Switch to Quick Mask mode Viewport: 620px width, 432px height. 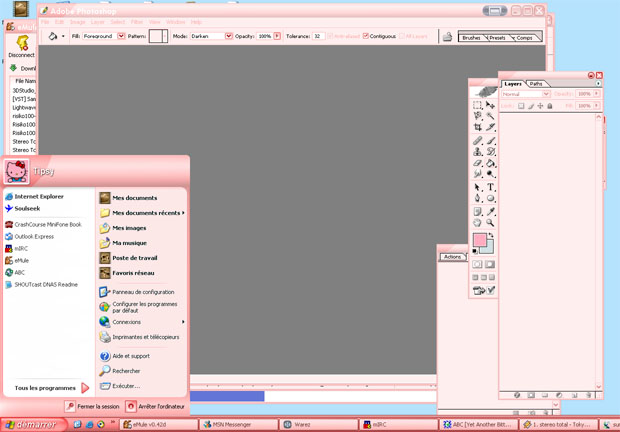(x=490, y=264)
